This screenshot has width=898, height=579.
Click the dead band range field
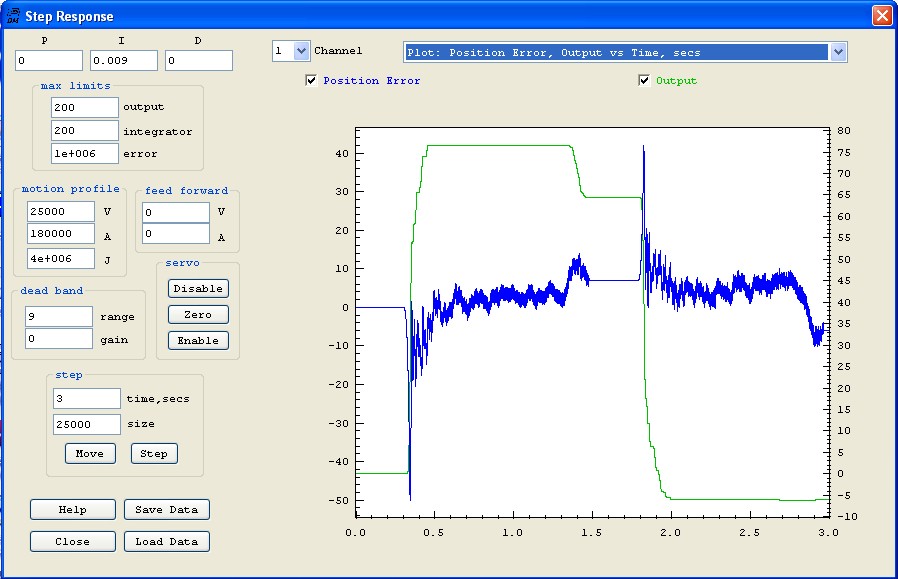point(59,317)
